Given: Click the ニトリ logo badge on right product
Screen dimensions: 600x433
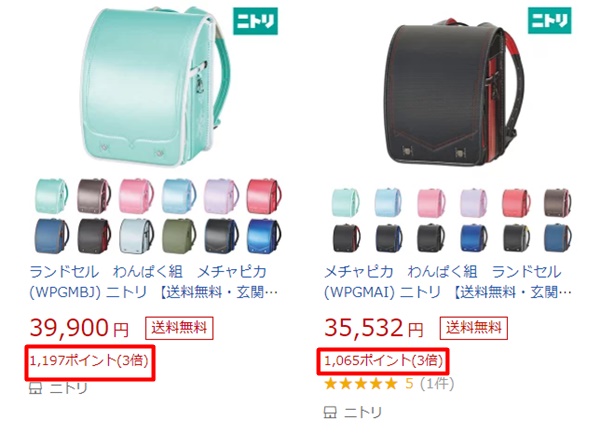Looking at the screenshot, I should click(549, 20).
